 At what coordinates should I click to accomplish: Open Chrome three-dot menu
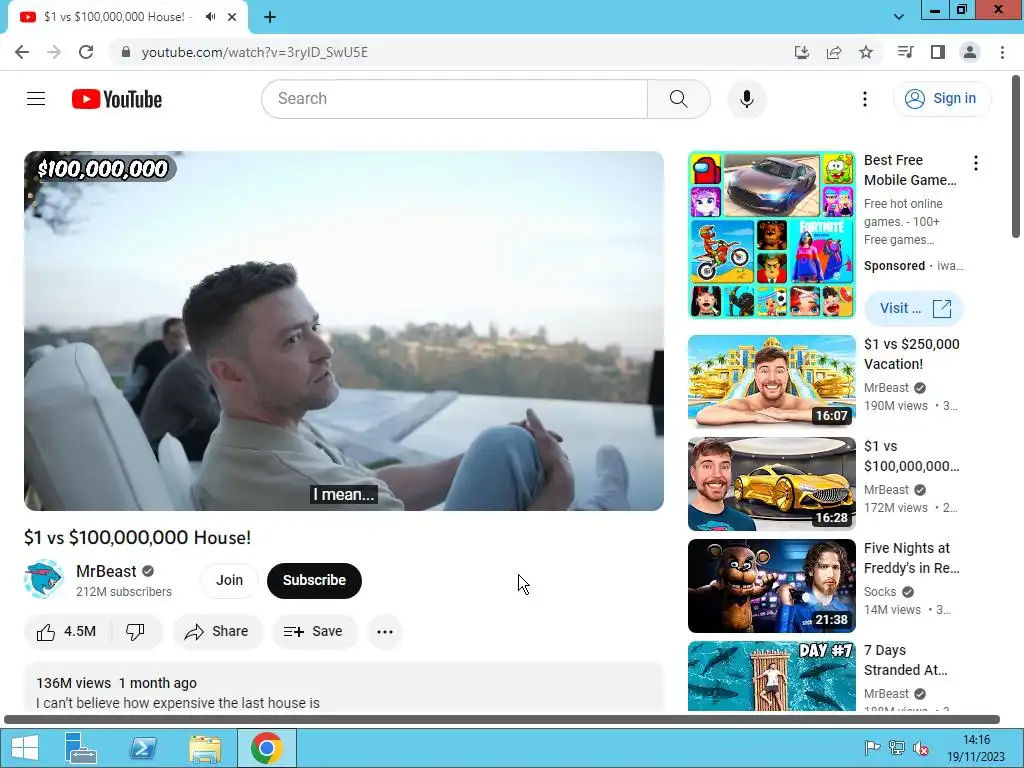pyautogui.click(x=1002, y=52)
